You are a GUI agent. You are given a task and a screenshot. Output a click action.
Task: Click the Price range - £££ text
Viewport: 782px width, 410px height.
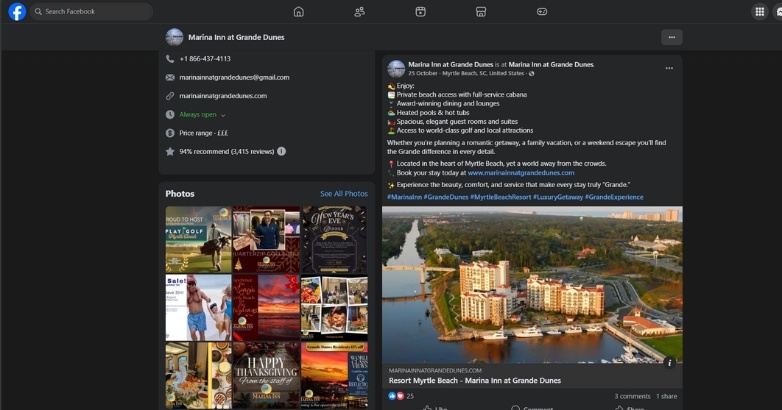(x=203, y=133)
